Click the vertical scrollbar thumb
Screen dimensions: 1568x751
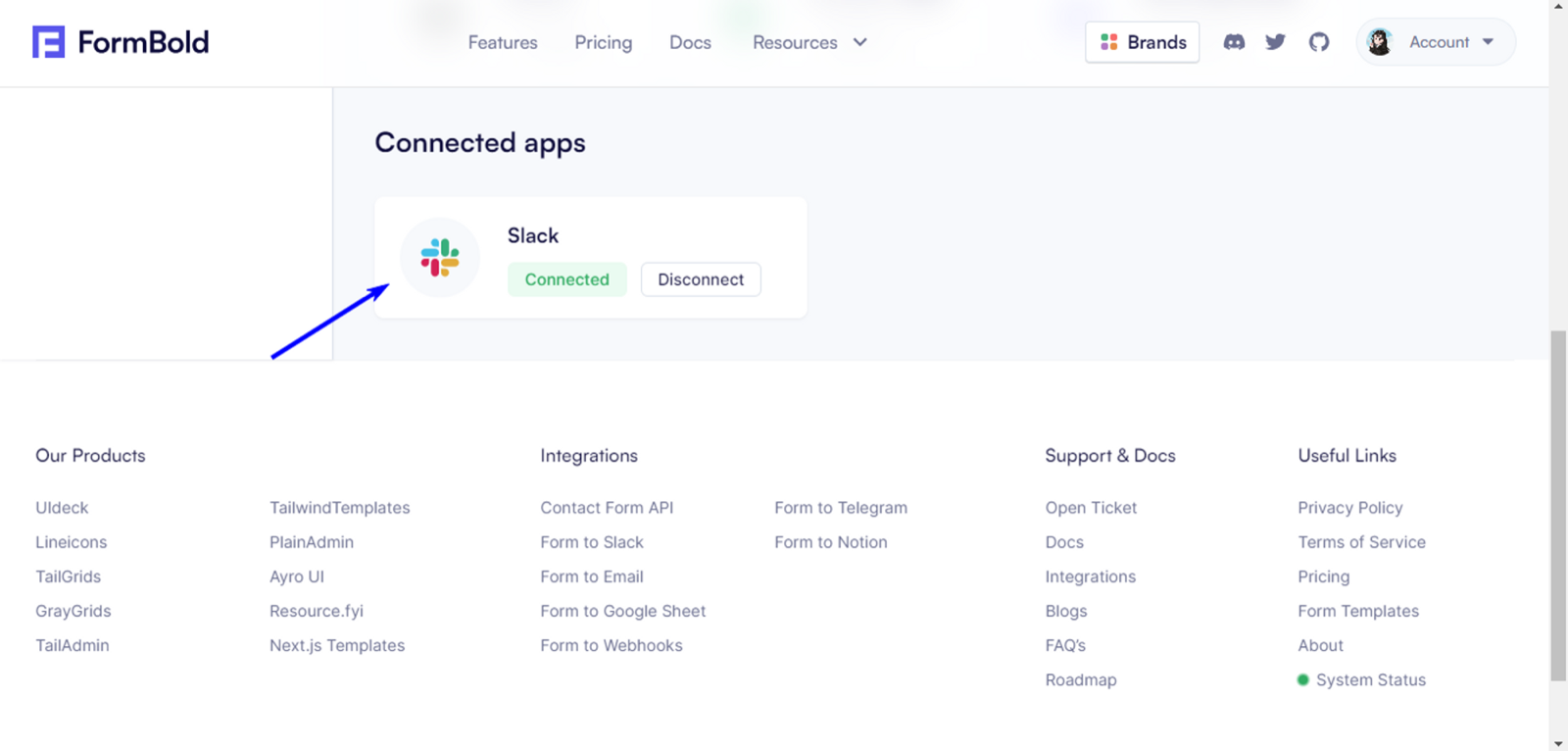[x=1558, y=506]
